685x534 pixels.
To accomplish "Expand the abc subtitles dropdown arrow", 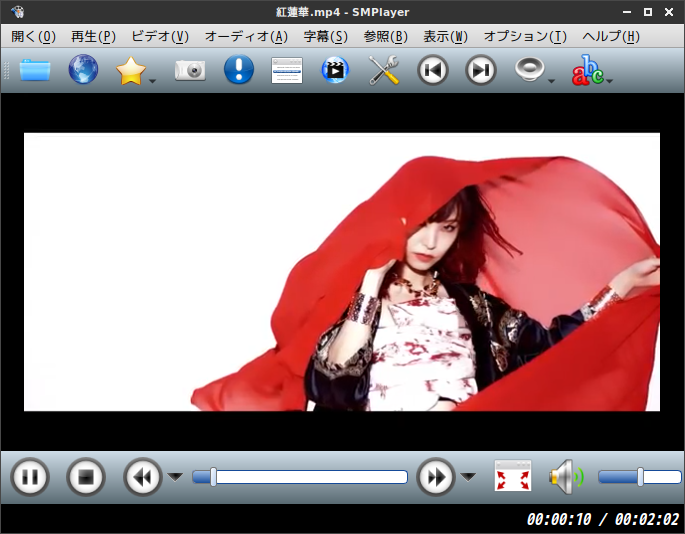I will point(609,81).
